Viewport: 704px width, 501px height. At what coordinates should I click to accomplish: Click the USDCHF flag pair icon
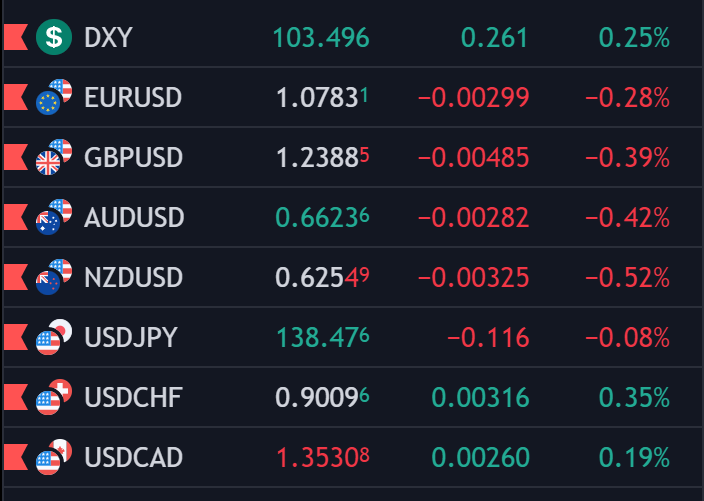[54, 397]
